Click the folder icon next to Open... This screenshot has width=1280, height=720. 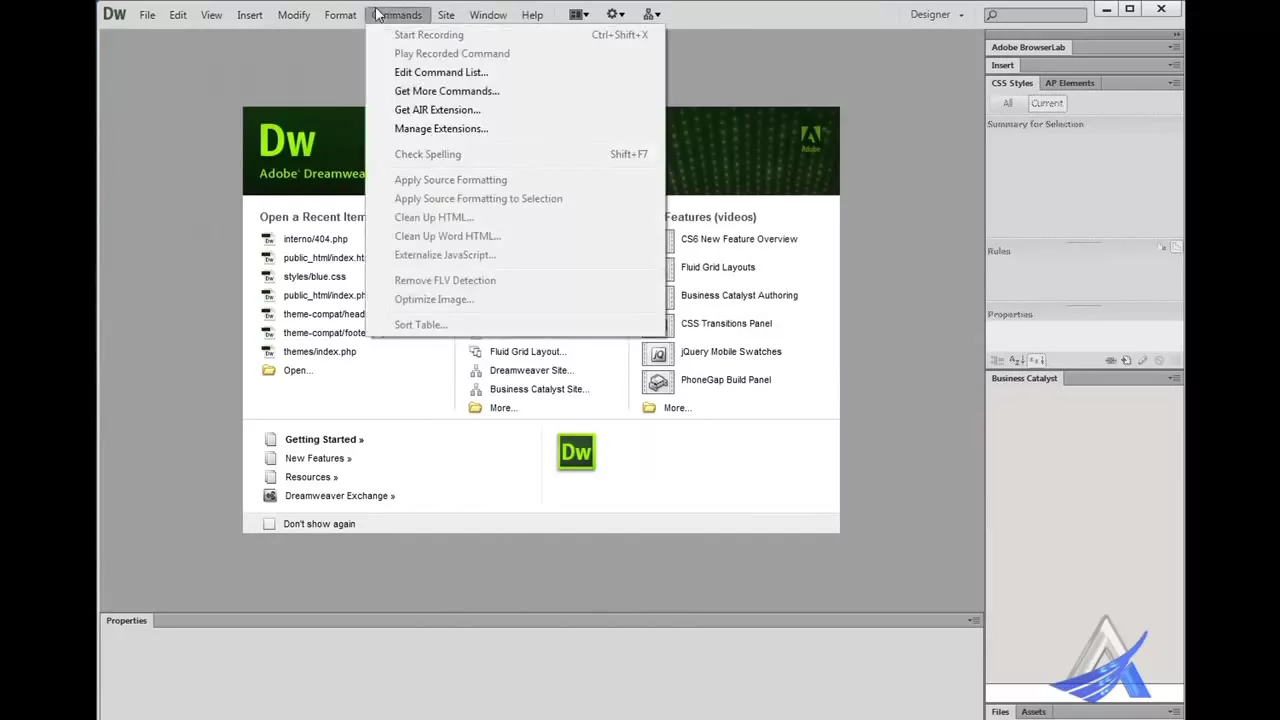coord(268,371)
